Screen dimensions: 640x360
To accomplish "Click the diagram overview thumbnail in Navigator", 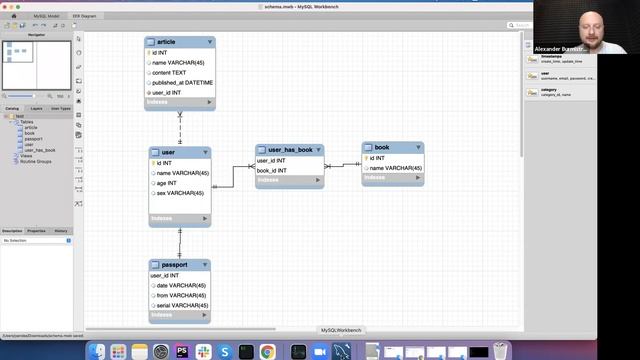I will coord(36,65).
